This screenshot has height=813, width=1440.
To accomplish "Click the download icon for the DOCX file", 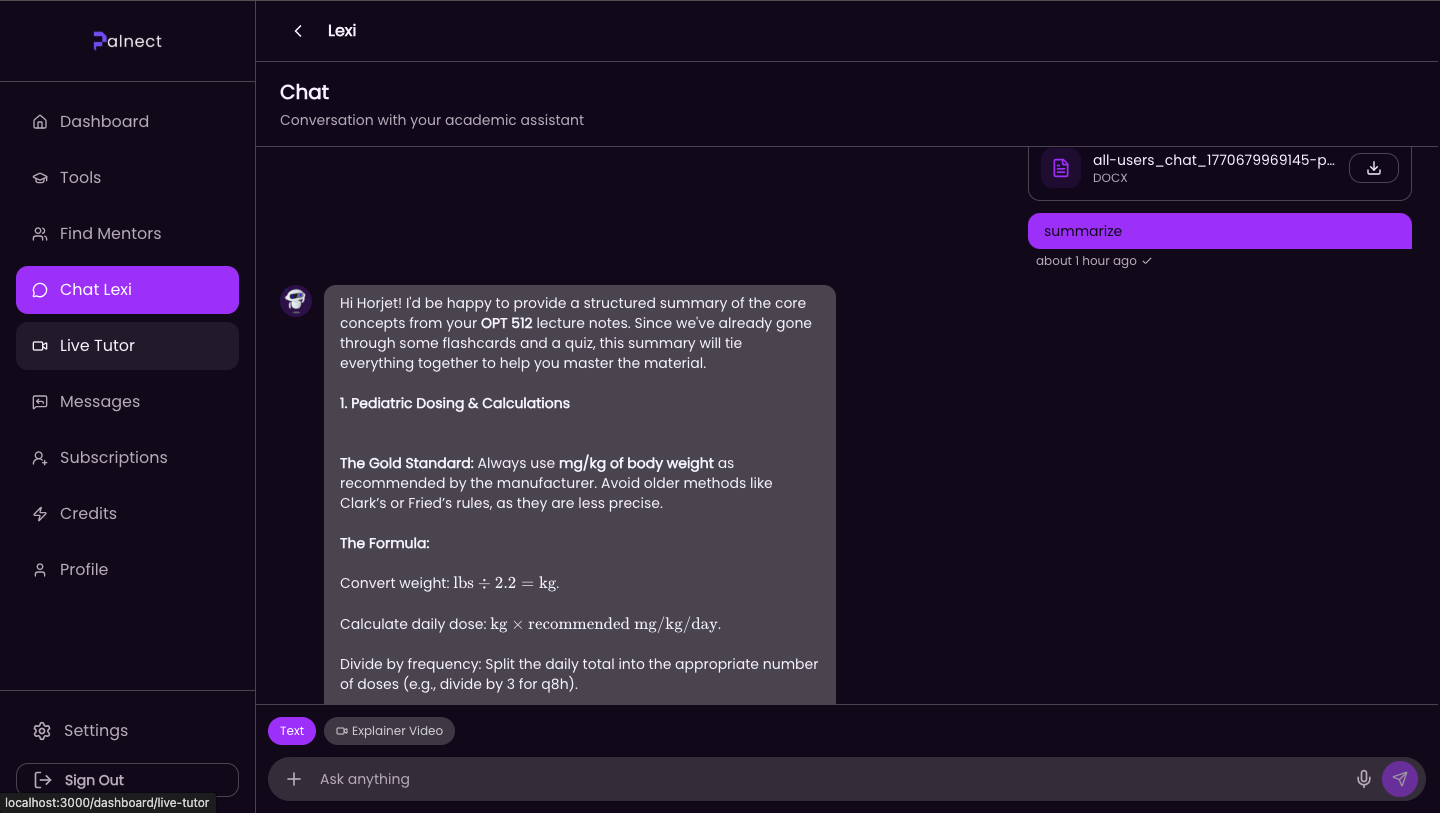I will point(1373,168).
